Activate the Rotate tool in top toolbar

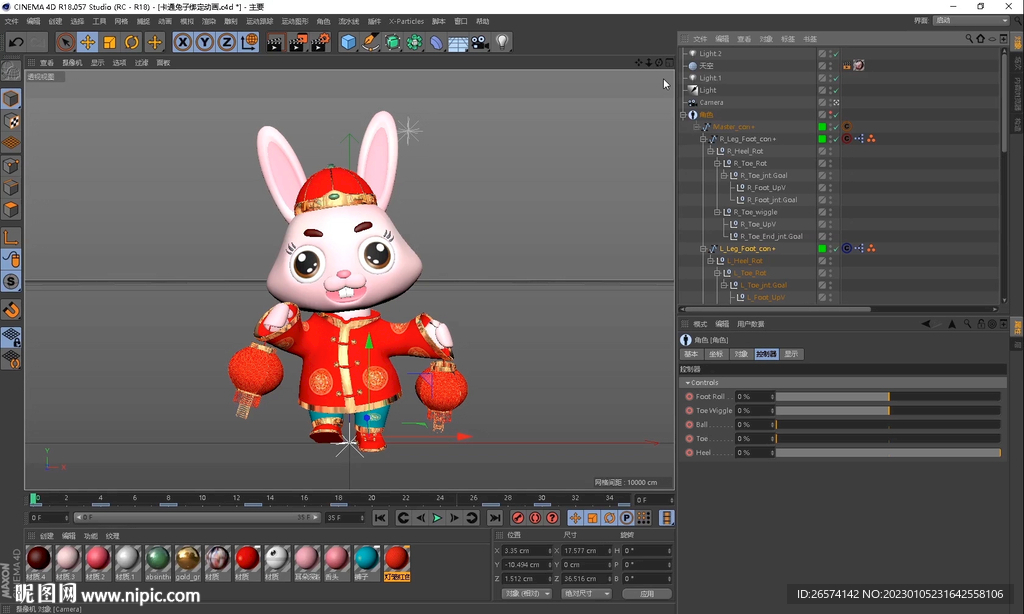click(132, 42)
